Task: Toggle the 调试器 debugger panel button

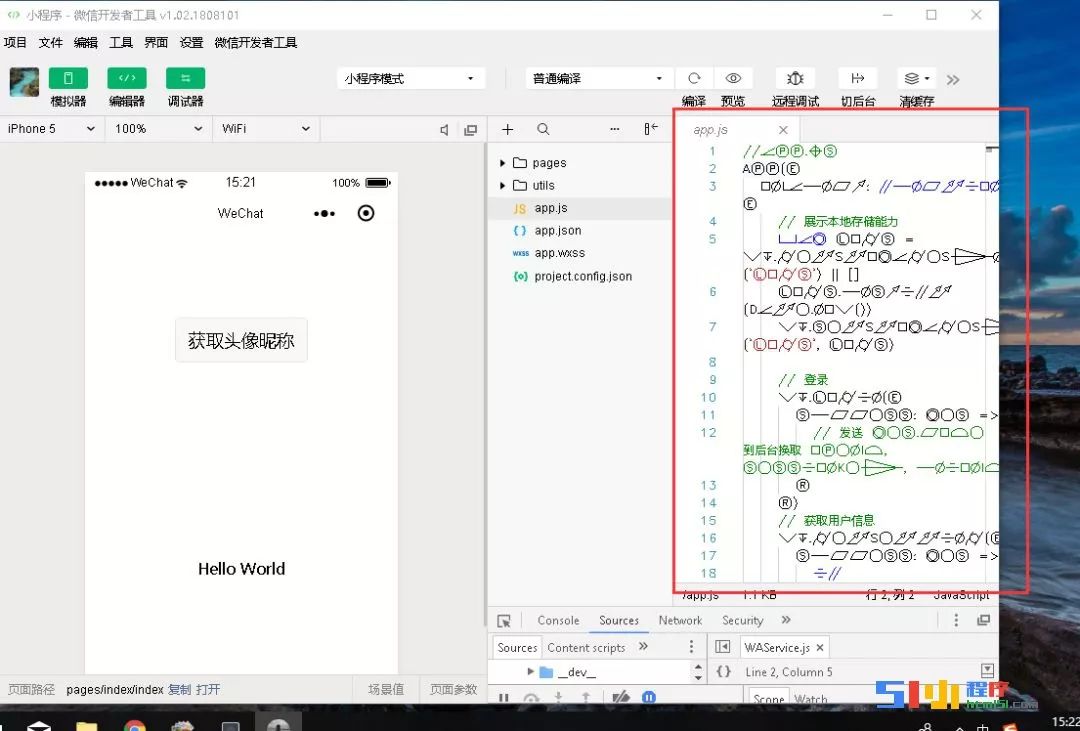Action: coord(185,78)
